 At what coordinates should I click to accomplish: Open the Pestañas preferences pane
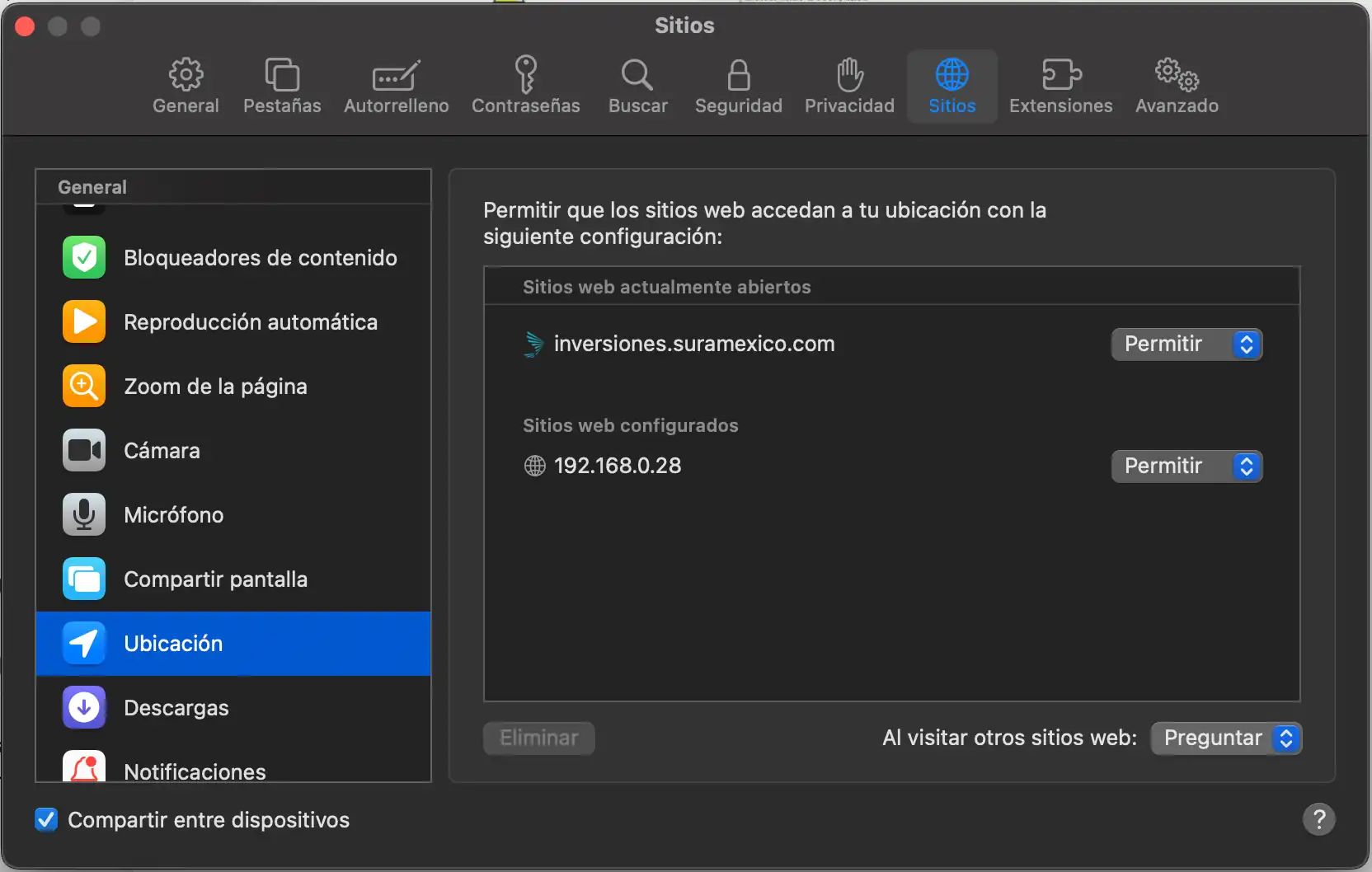pos(282,86)
